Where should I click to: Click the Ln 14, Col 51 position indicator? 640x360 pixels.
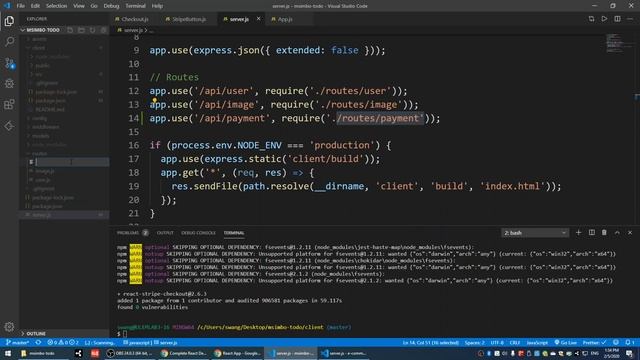click(431, 342)
